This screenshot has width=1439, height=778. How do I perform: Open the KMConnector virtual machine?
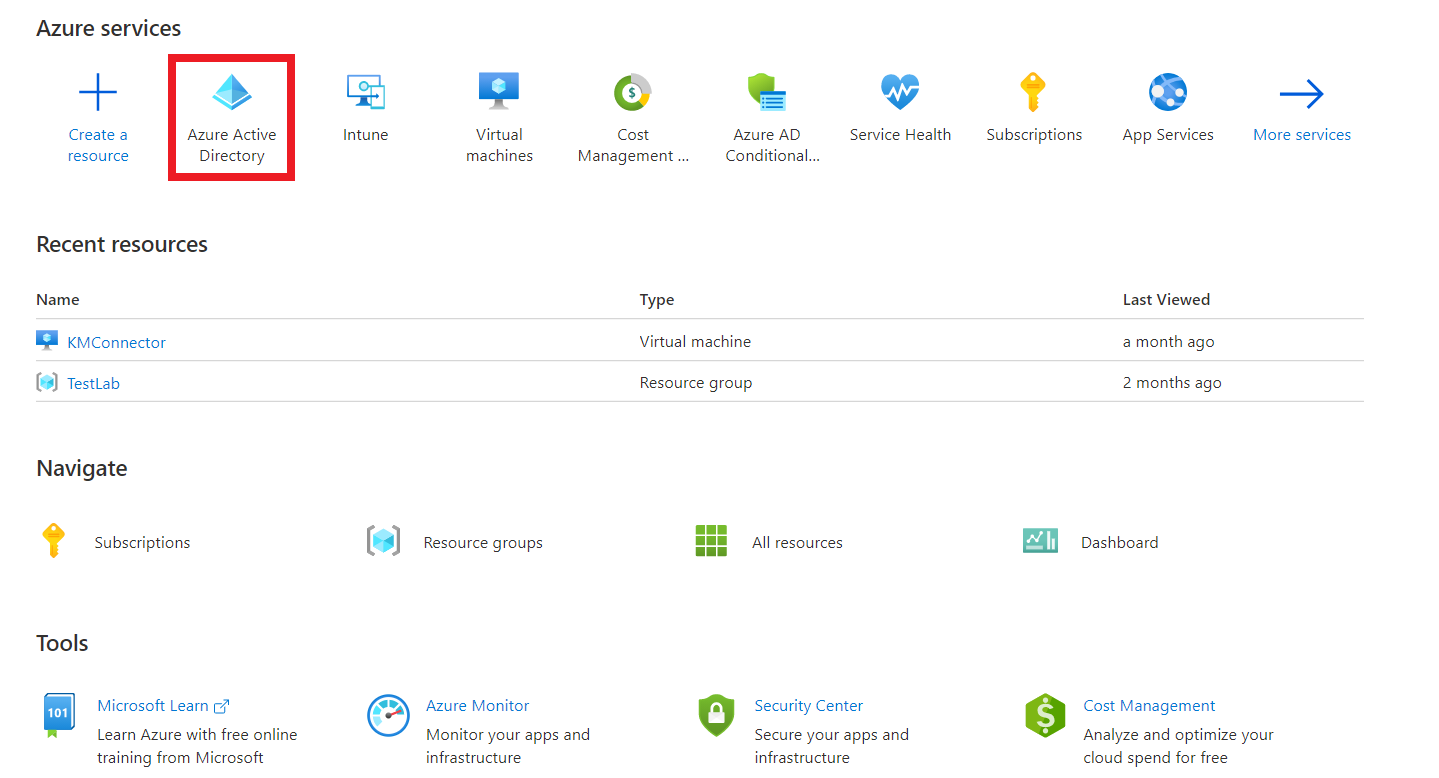click(x=116, y=341)
